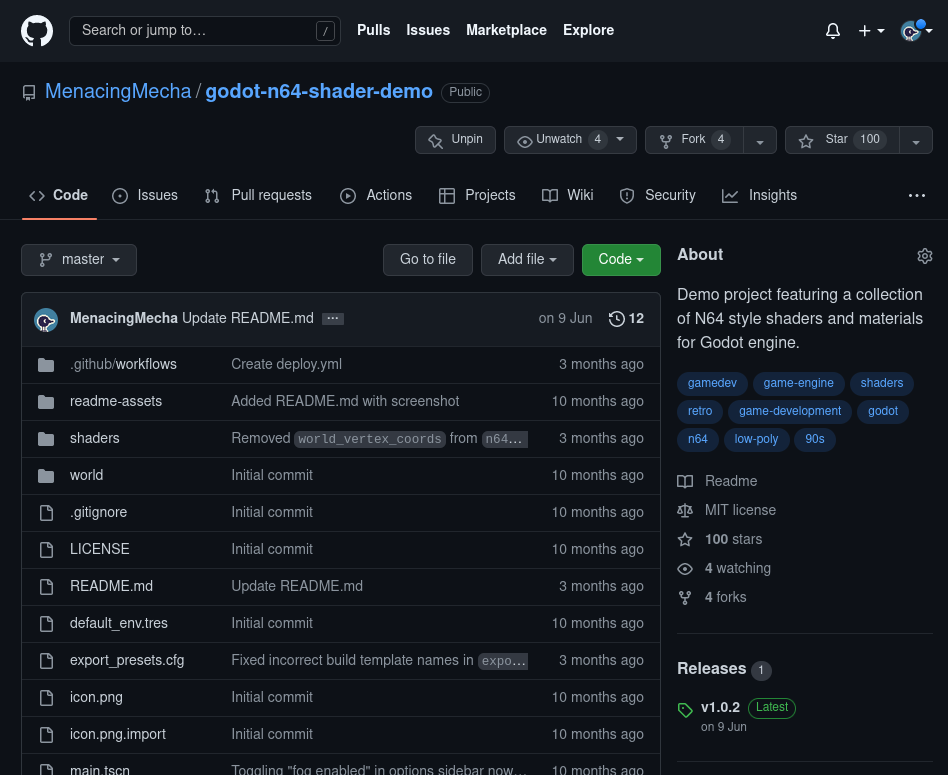Screen dimensions: 948x775
Task: View 4 watching list
Action: click(724, 568)
